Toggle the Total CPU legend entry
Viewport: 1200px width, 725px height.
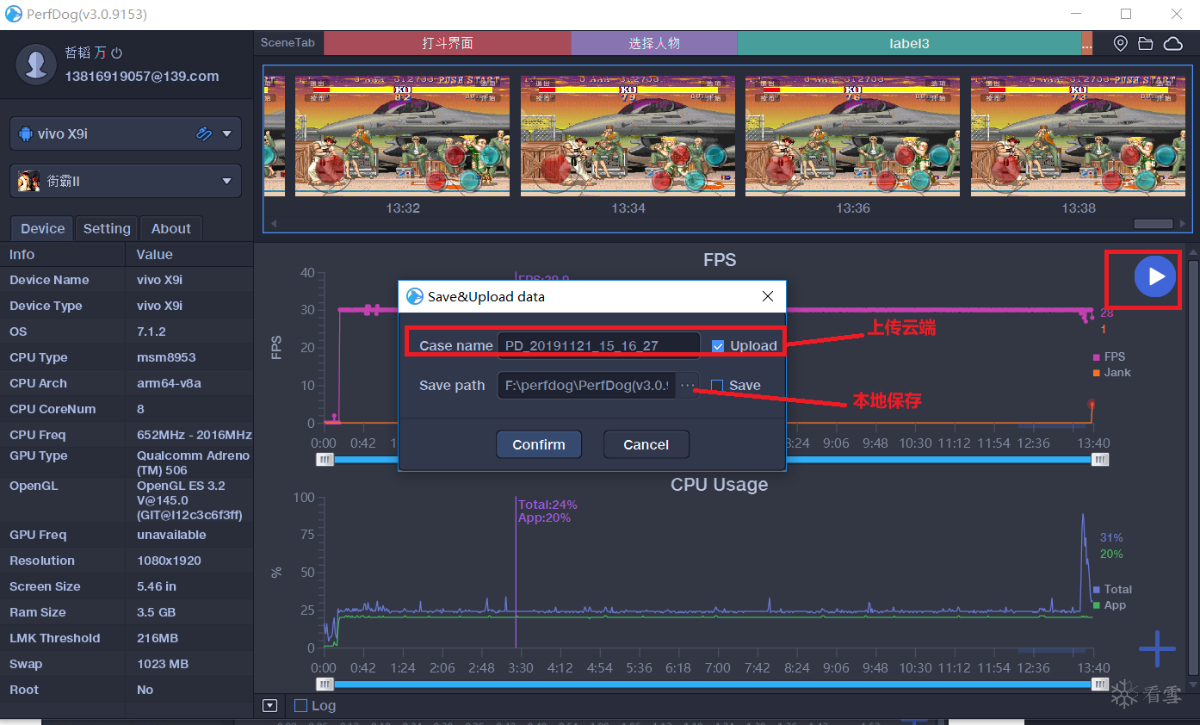coord(1112,590)
